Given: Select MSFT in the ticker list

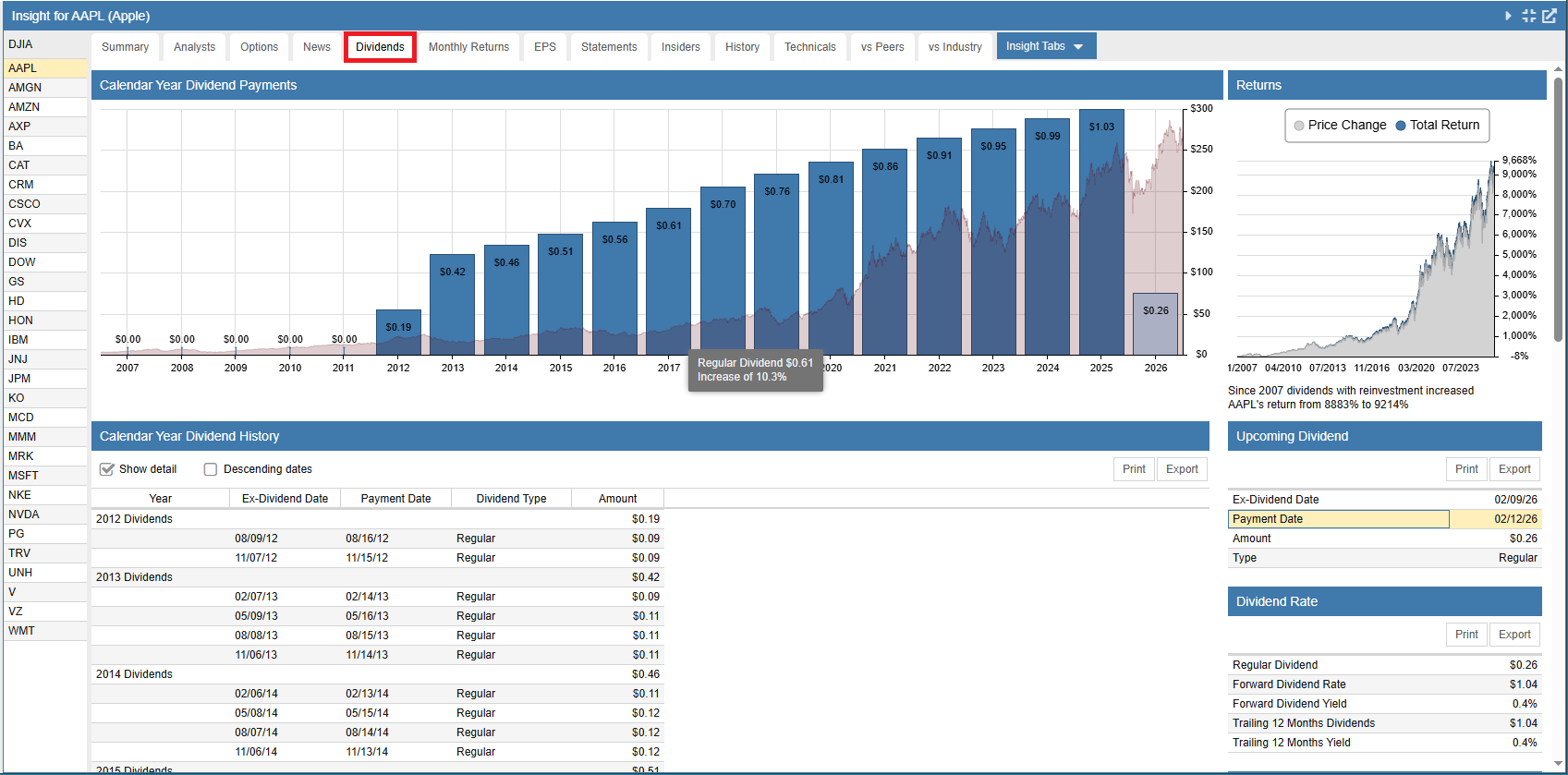Looking at the screenshot, I should click(x=45, y=476).
